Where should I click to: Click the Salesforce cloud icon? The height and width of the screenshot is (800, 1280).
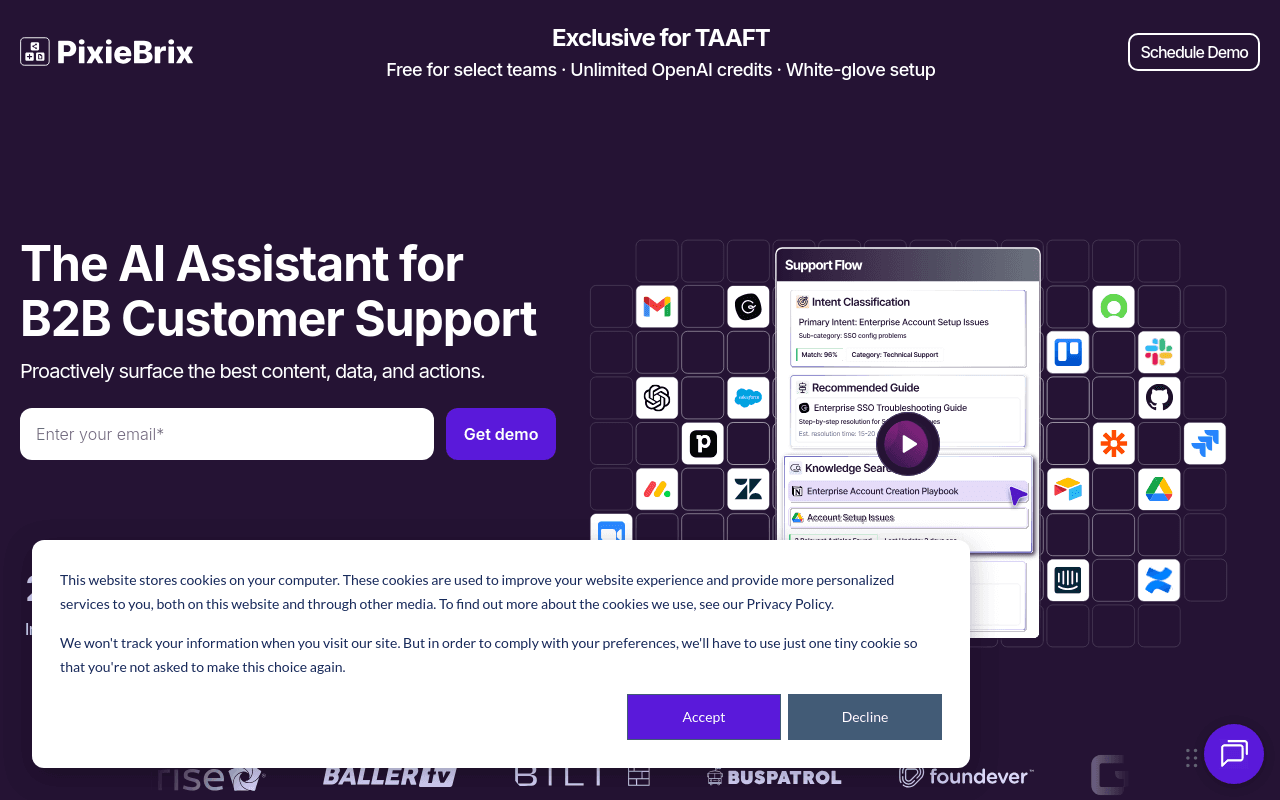coord(748,398)
